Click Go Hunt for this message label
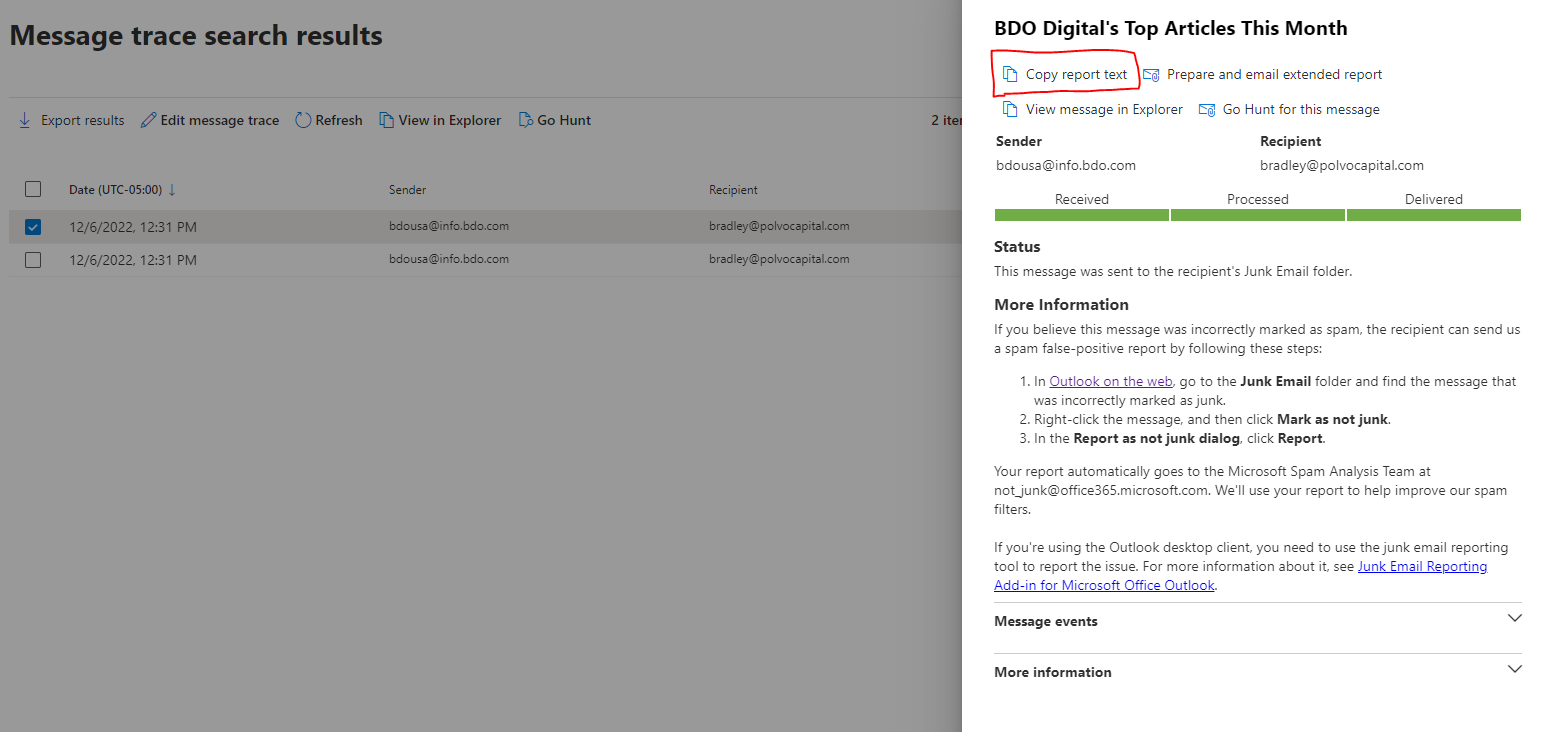This screenshot has height=732, width=1543. click(1301, 110)
